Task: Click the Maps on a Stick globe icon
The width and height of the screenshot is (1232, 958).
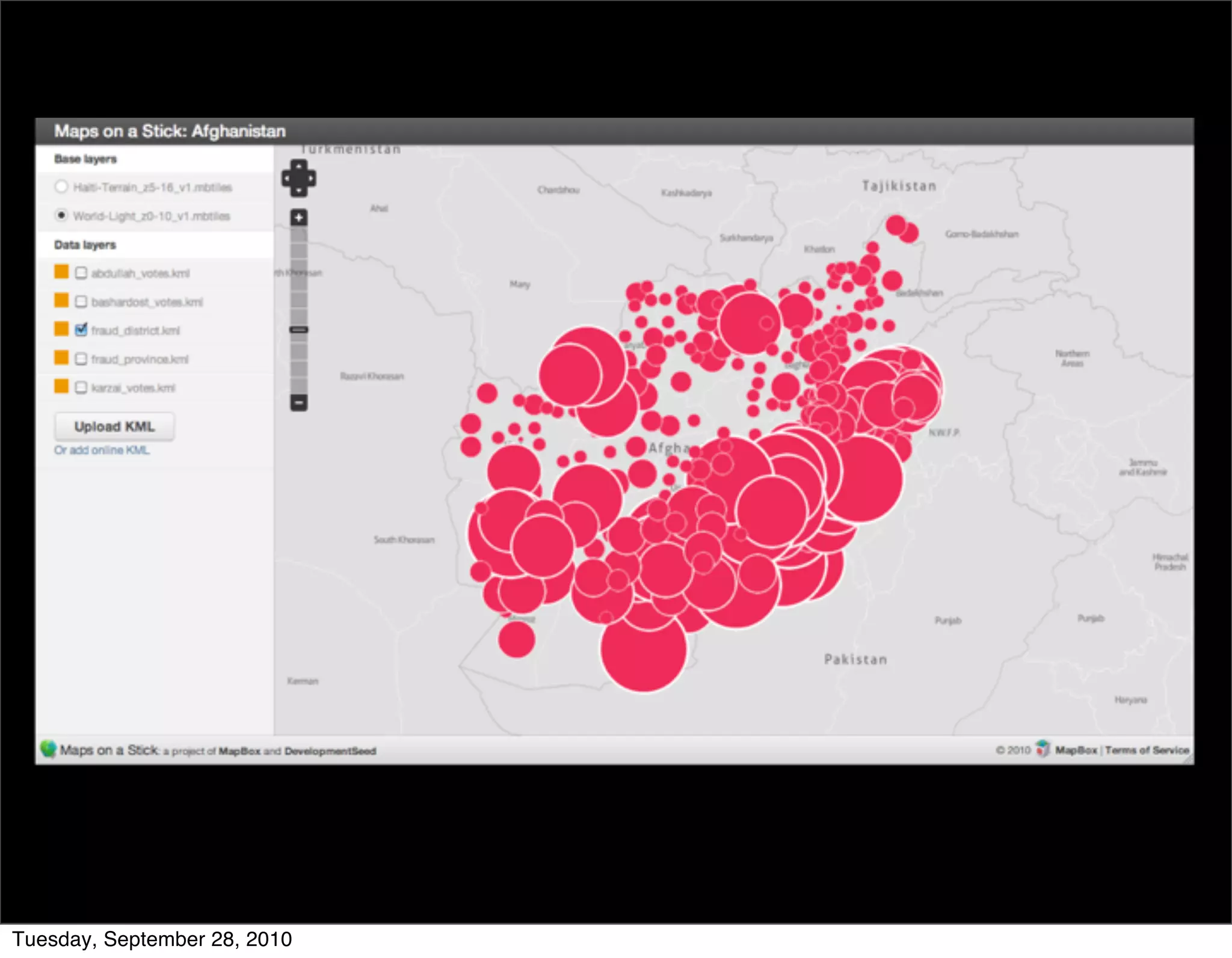Action: click(x=48, y=749)
